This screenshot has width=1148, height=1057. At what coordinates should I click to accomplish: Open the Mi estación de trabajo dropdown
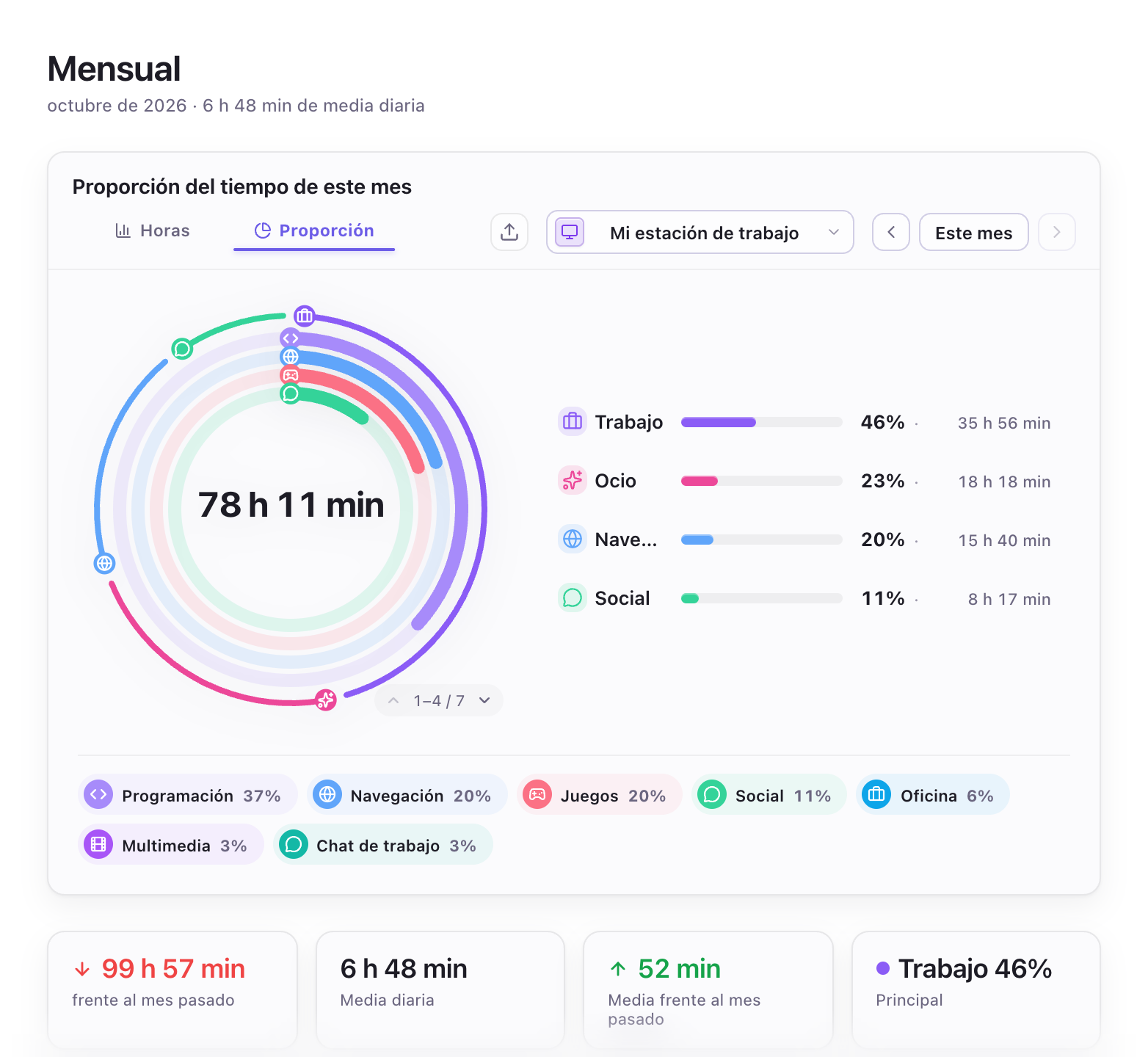(x=700, y=232)
